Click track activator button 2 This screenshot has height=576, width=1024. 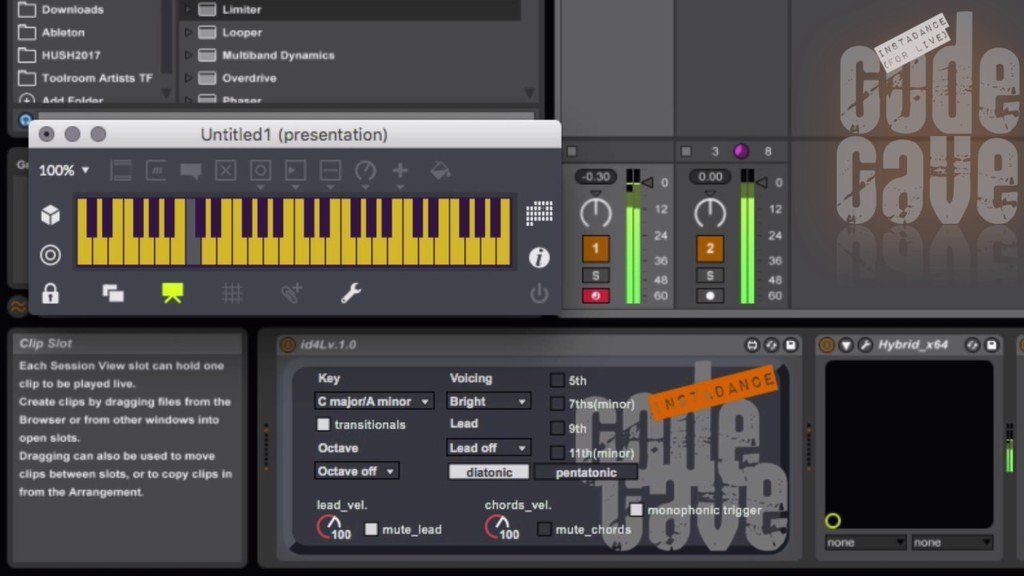[x=710, y=249]
